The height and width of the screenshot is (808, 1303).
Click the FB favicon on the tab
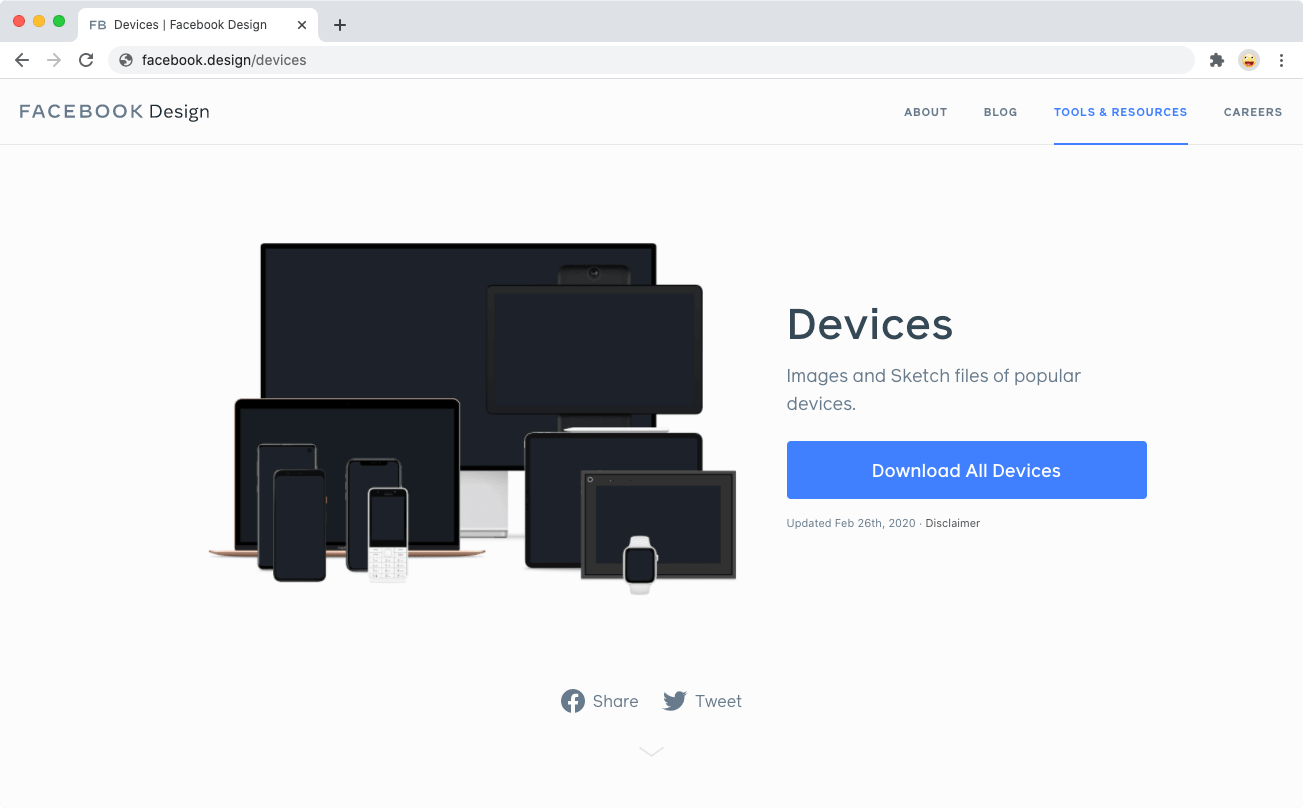pyautogui.click(x=98, y=25)
